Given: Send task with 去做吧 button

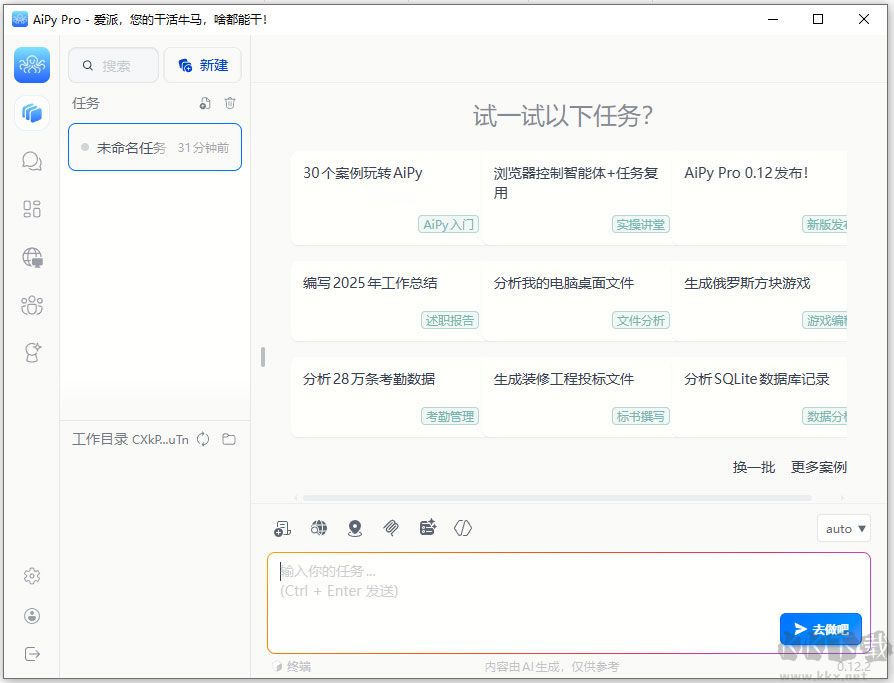Looking at the screenshot, I should (x=820, y=629).
